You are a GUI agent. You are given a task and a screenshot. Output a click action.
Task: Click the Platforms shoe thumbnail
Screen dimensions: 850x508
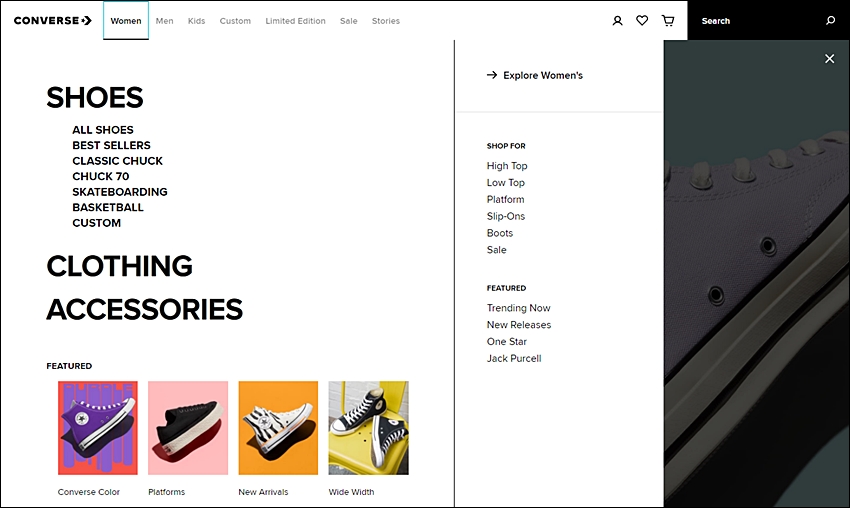point(188,428)
